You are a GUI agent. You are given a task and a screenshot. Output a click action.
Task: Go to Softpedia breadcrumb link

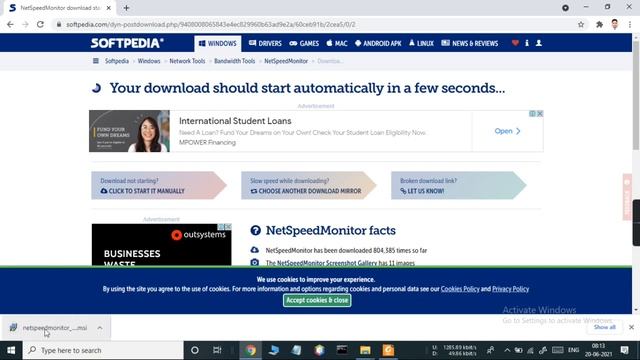pyautogui.click(x=117, y=61)
